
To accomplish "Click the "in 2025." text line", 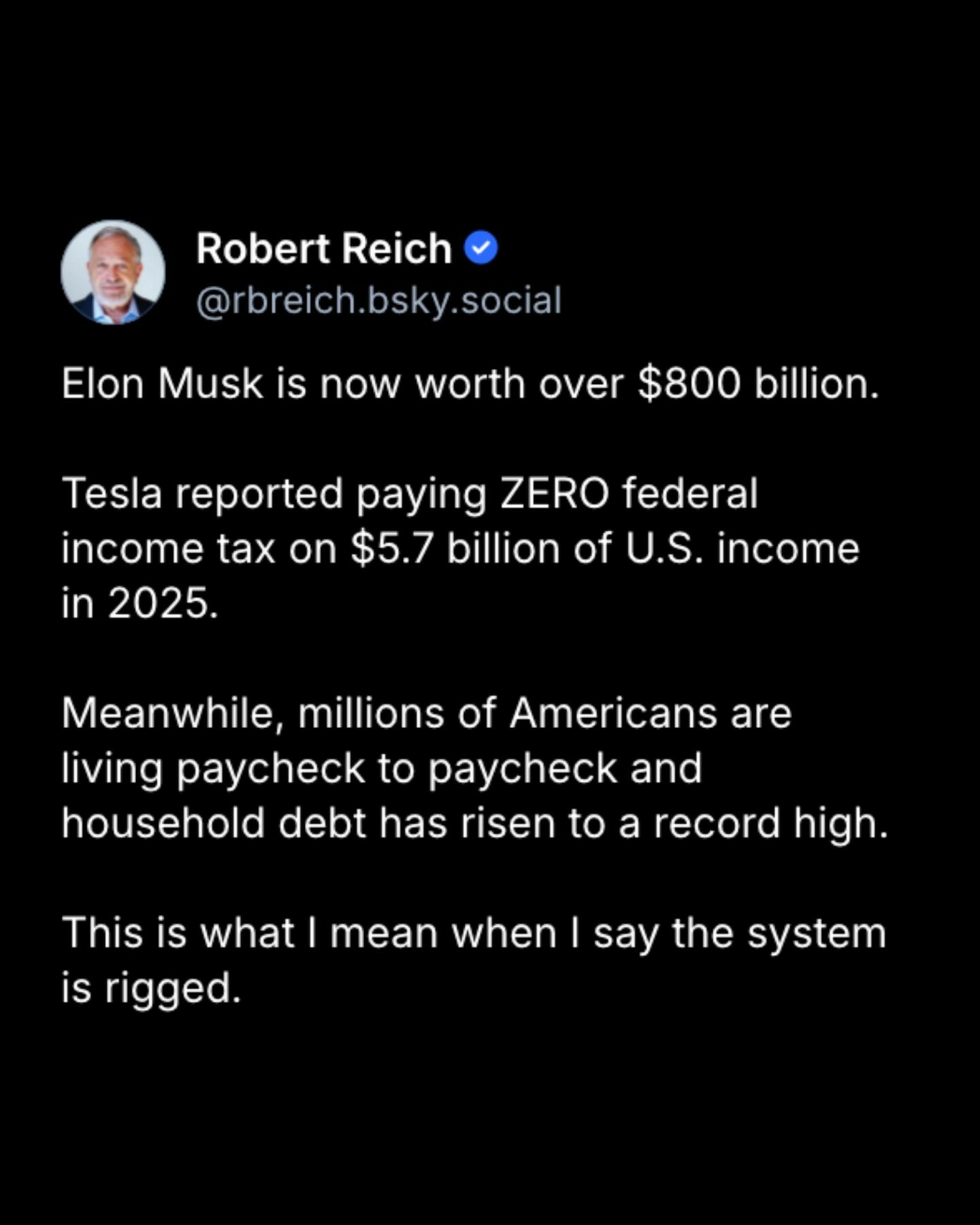I will (x=140, y=604).
